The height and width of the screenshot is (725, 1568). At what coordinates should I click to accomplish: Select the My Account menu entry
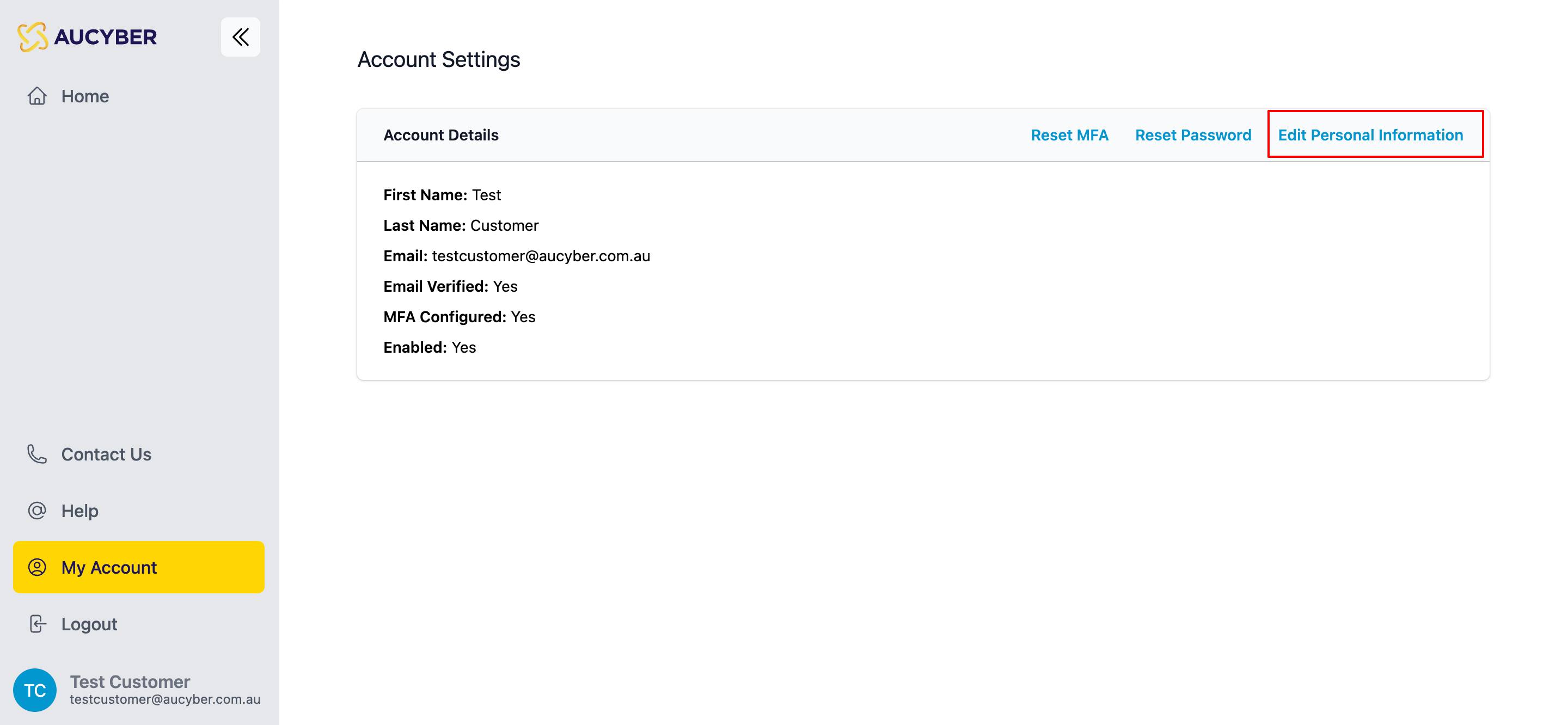click(x=108, y=567)
